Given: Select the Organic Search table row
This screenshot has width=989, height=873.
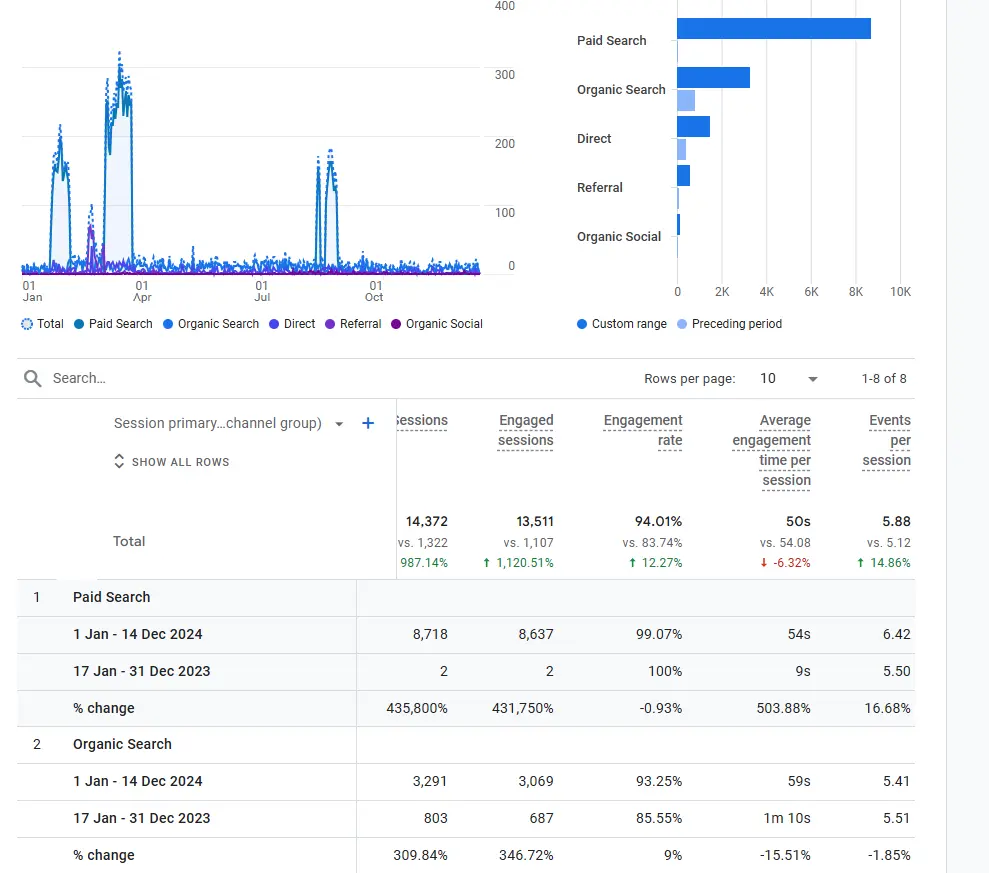Looking at the screenshot, I should tap(122, 744).
